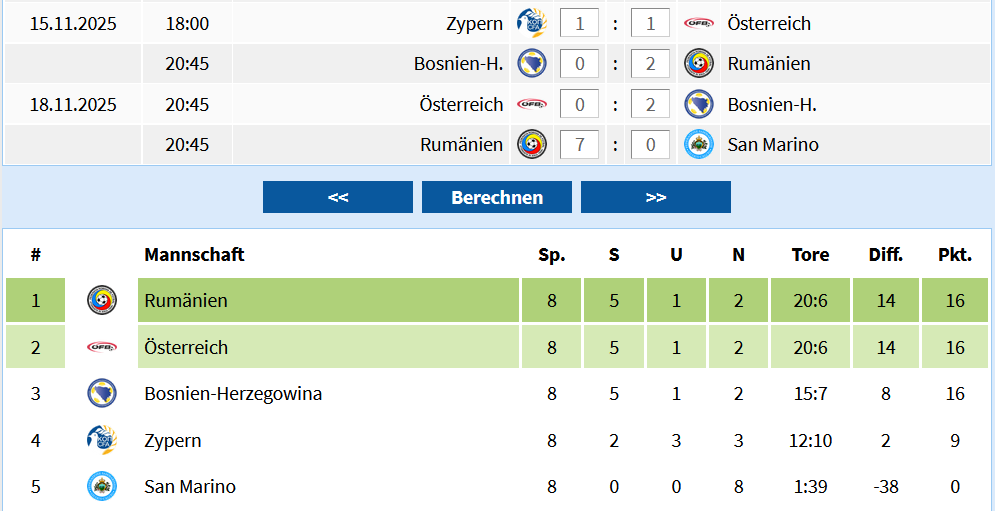
Task: Click the Pkt. column header
Action: coord(955,255)
